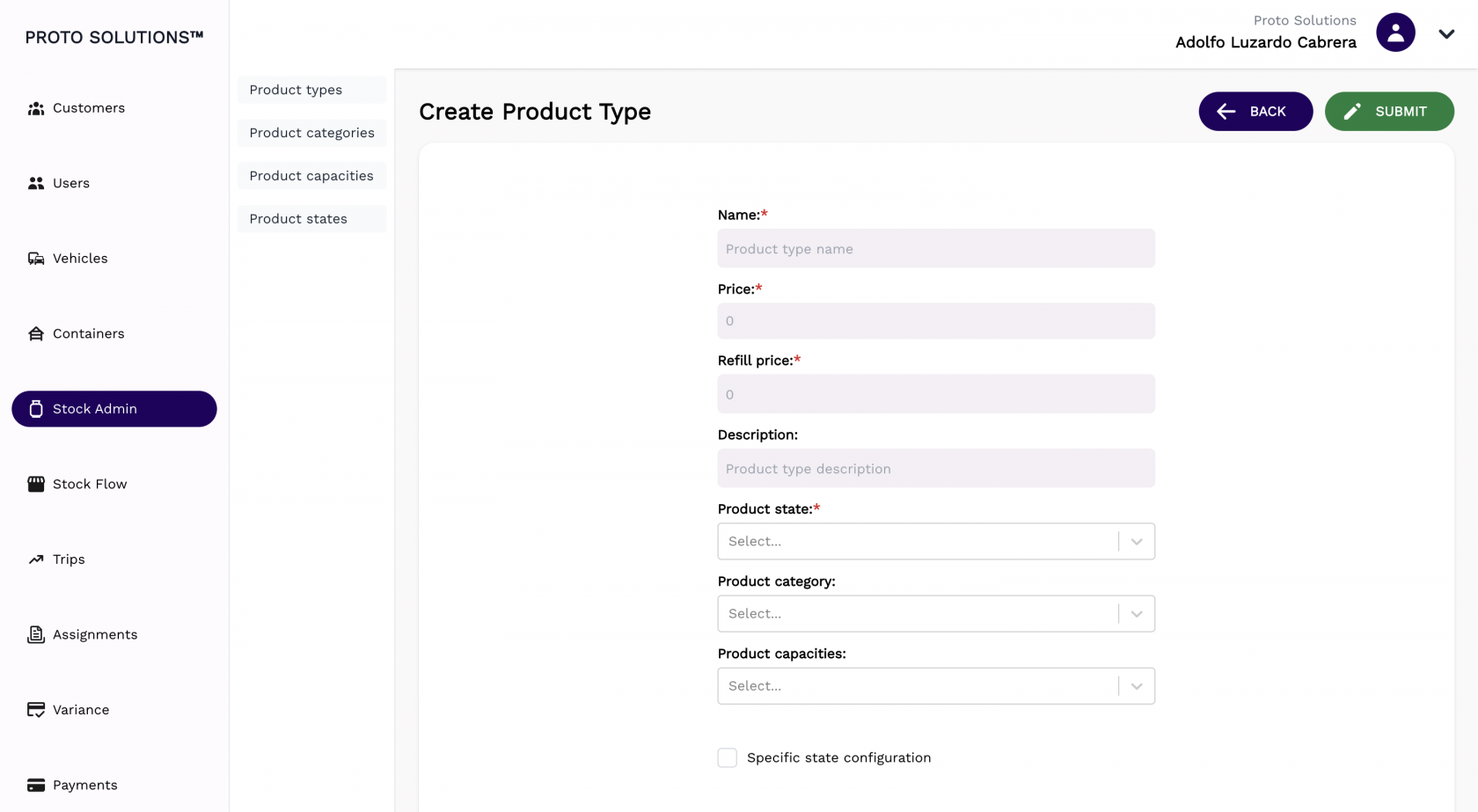1478x812 pixels.
Task: Click the Stock Flow store icon
Action: (36, 484)
